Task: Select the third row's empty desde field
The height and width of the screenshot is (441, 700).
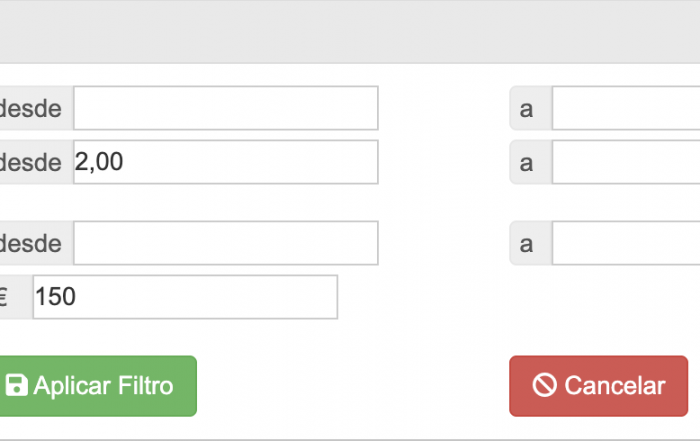Action: [x=225, y=243]
